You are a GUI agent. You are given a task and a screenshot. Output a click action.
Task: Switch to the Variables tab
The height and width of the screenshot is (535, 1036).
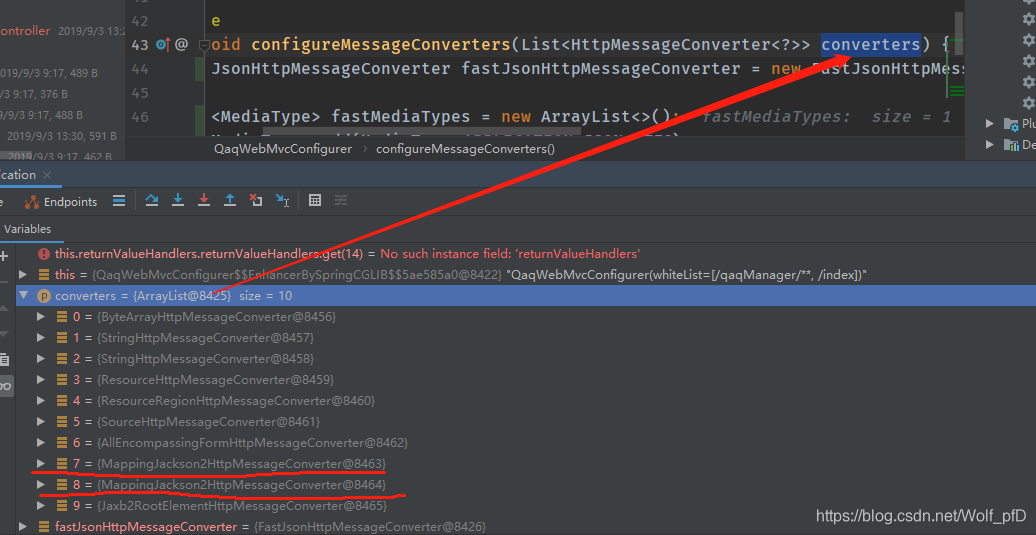point(27,229)
